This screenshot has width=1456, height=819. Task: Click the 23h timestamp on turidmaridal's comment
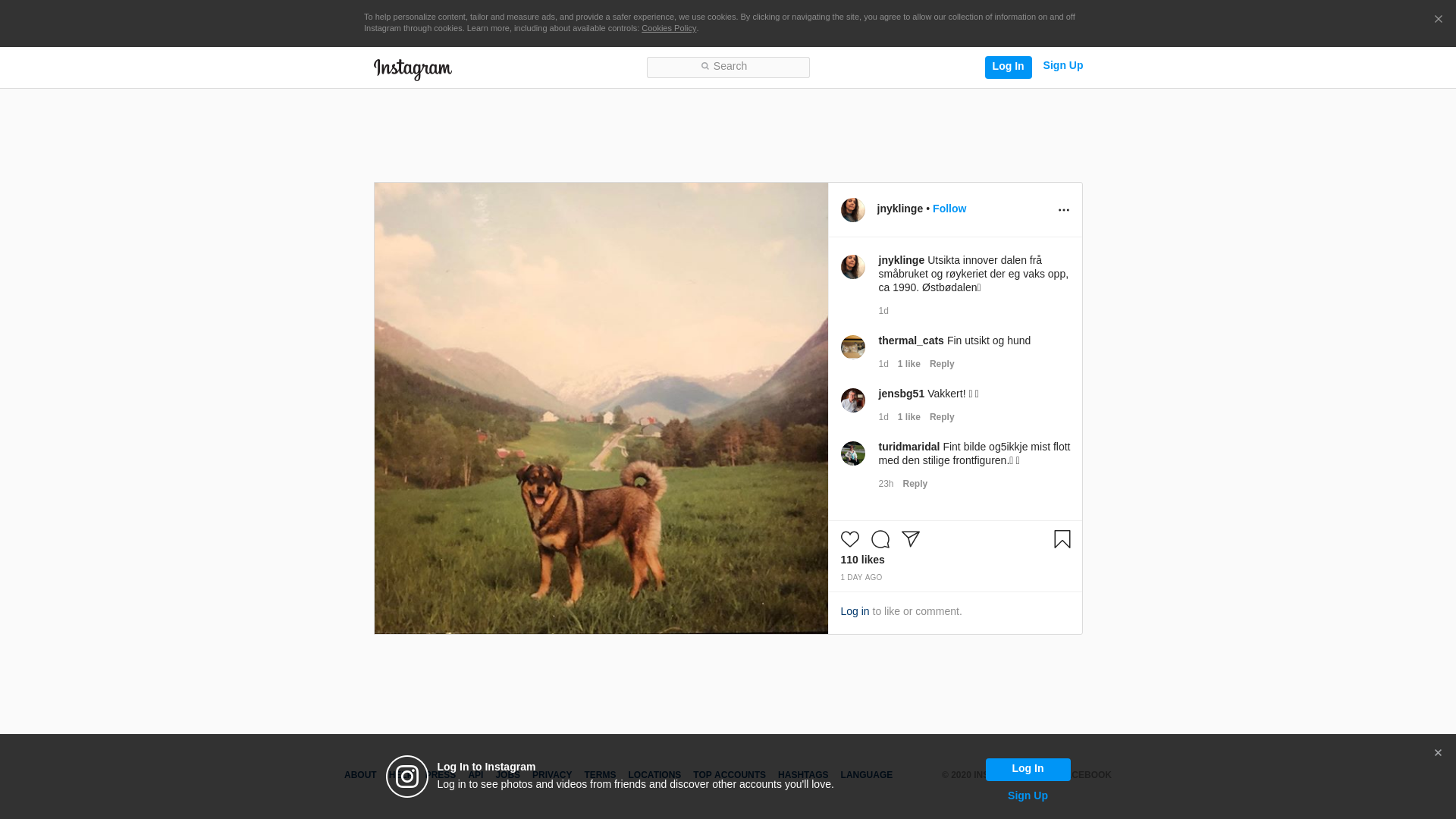(x=885, y=484)
